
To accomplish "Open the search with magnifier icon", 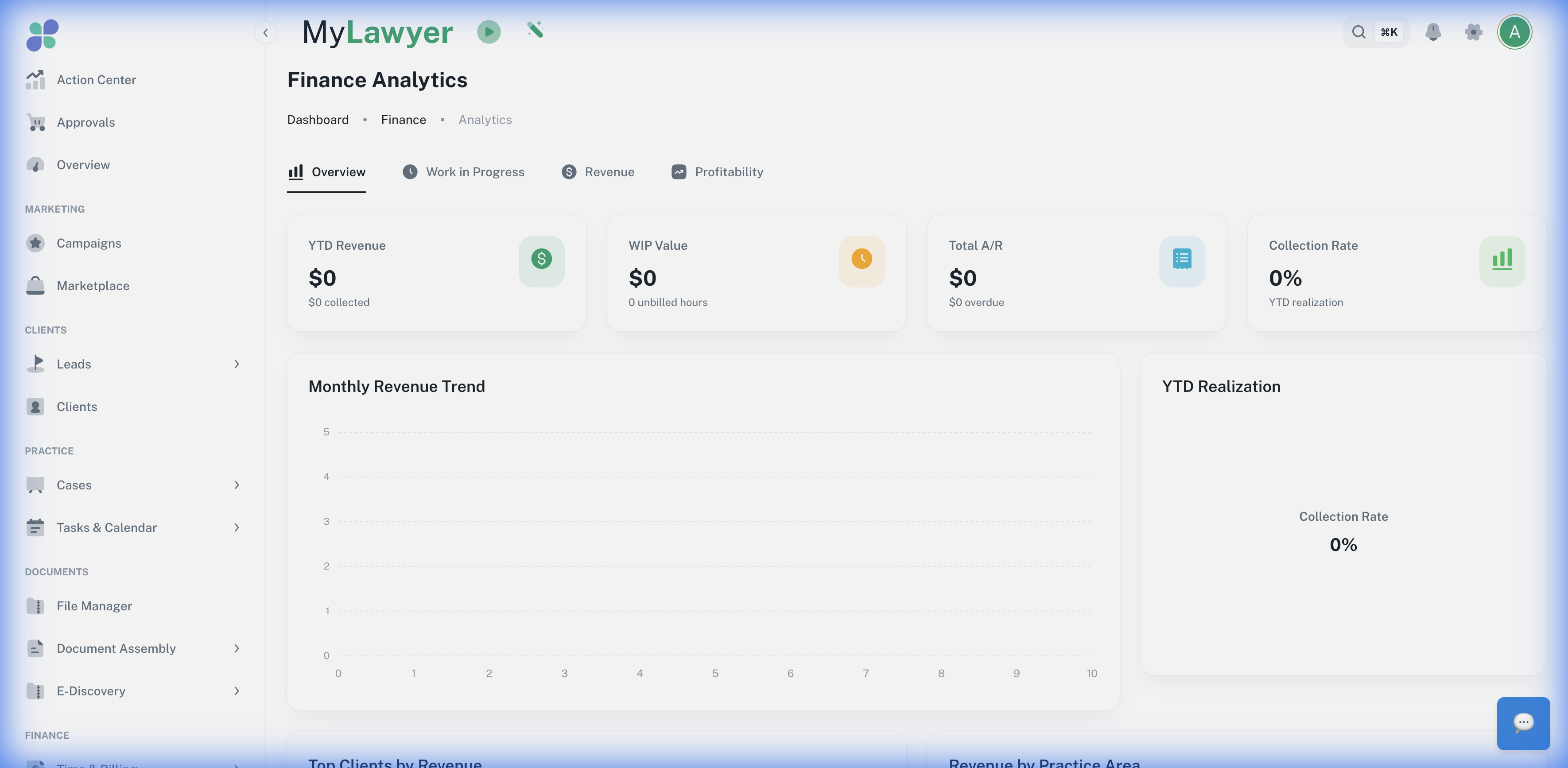I will tap(1358, 32).
